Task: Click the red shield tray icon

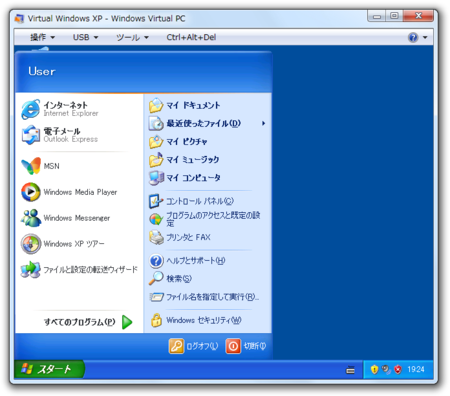Action: pyautogui.click(x=398, y=369)
